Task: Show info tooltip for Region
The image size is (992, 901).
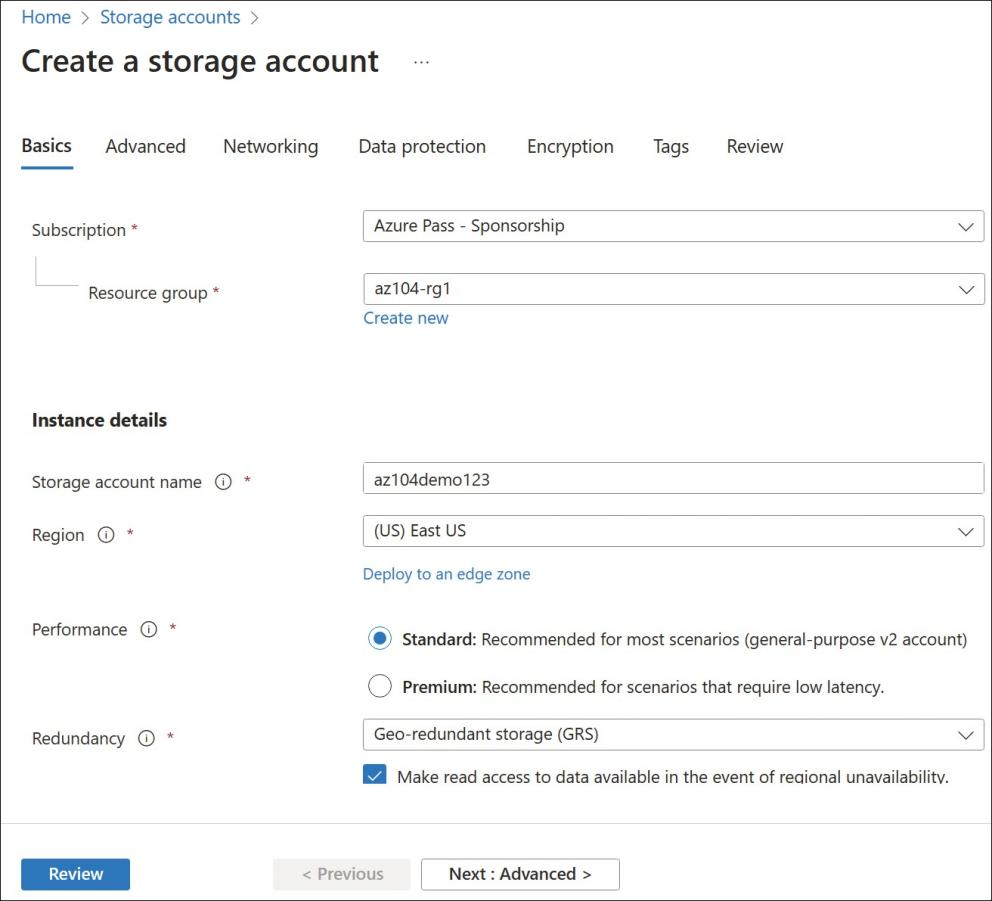Action: [106, 535]
